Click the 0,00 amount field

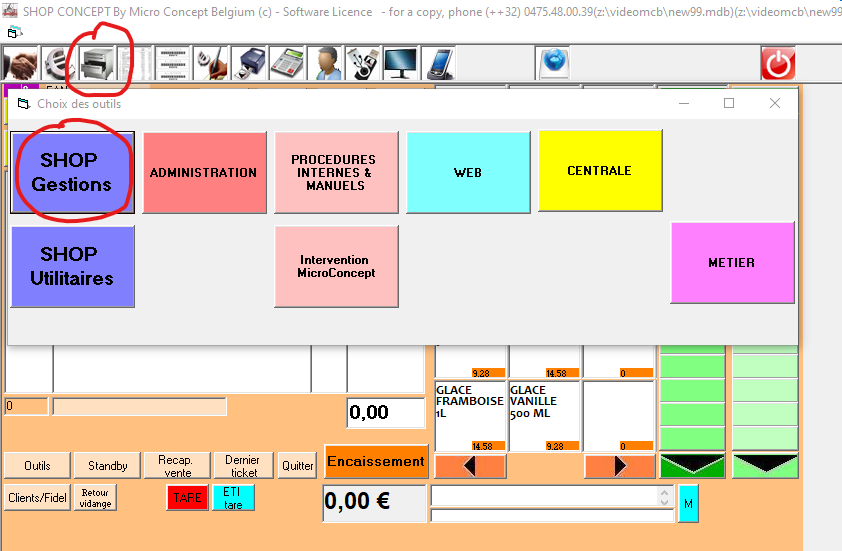(x=386, y=412)
